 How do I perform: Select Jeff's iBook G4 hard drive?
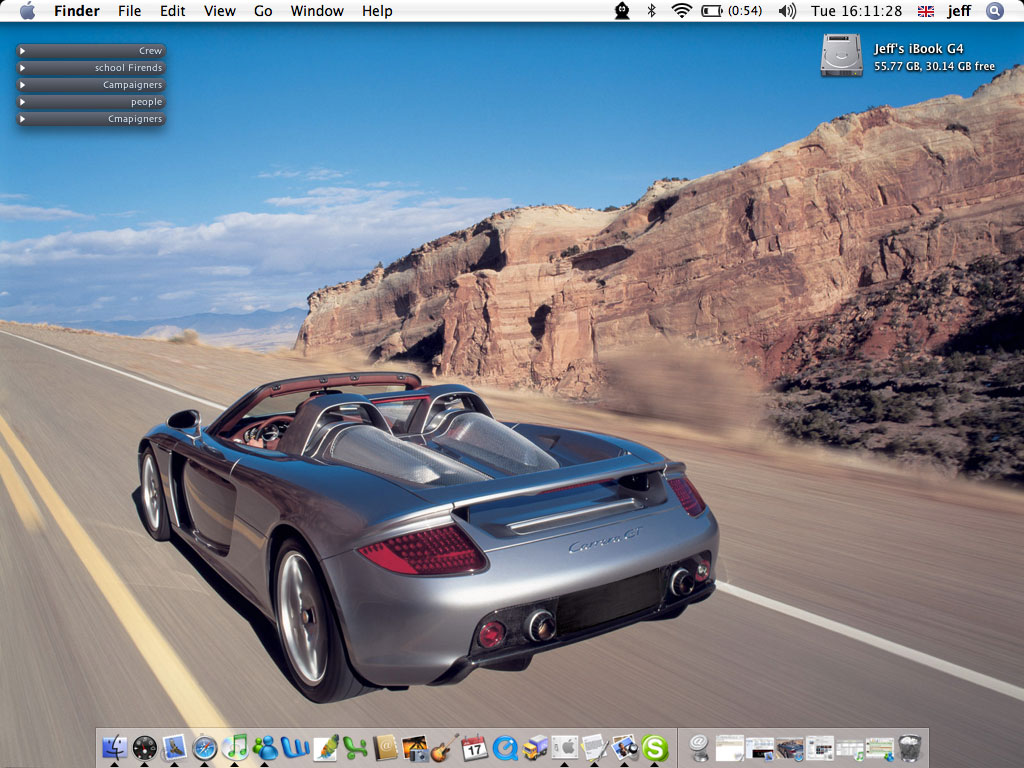[x=841, y=55]
